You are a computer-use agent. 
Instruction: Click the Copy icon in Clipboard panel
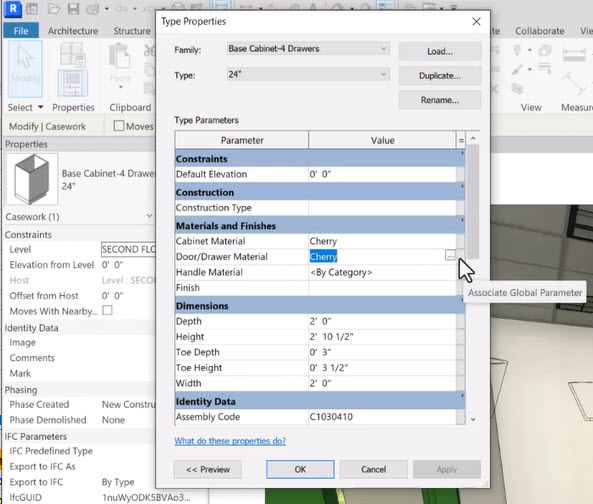click(x=150, y=70)
